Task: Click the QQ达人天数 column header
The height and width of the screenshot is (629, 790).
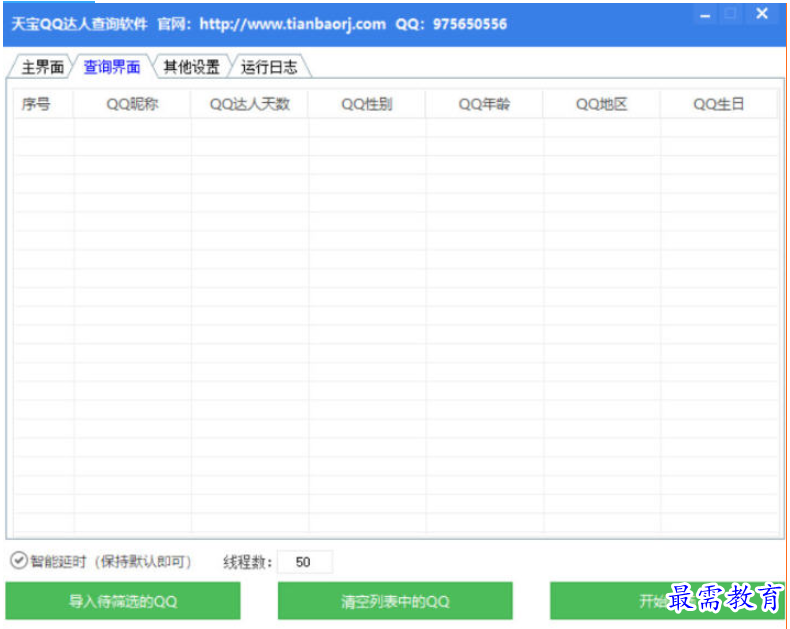Action: [x=249, y=104]
